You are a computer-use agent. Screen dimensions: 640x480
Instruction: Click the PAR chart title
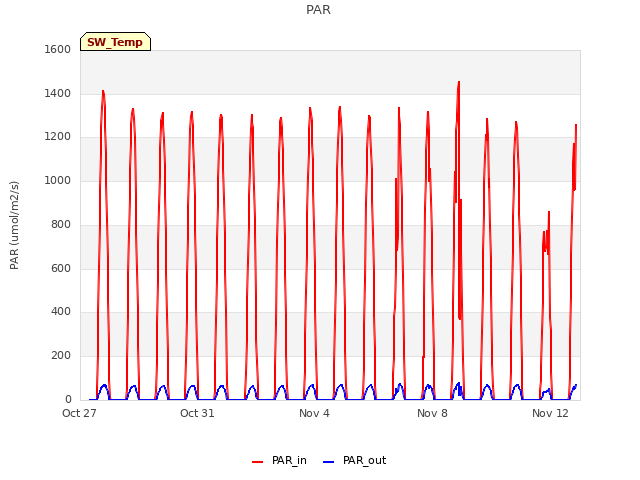(318, 10)
